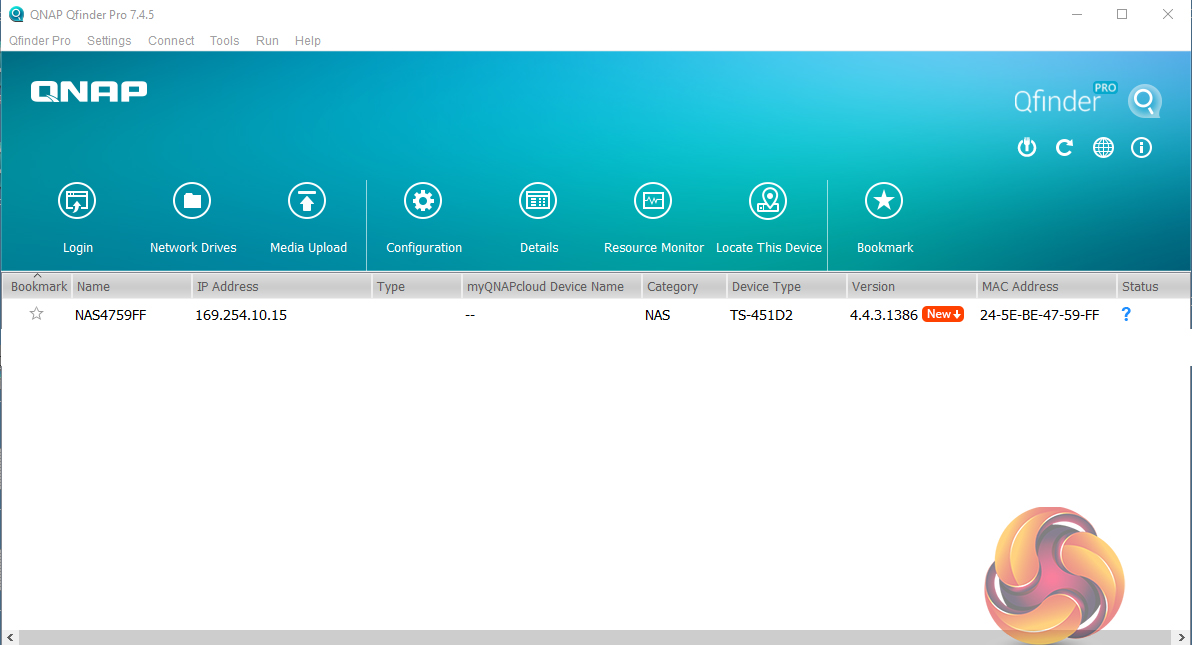Open the Configuration gear icon
The image size is (1193, 645).
coord(423,202)
